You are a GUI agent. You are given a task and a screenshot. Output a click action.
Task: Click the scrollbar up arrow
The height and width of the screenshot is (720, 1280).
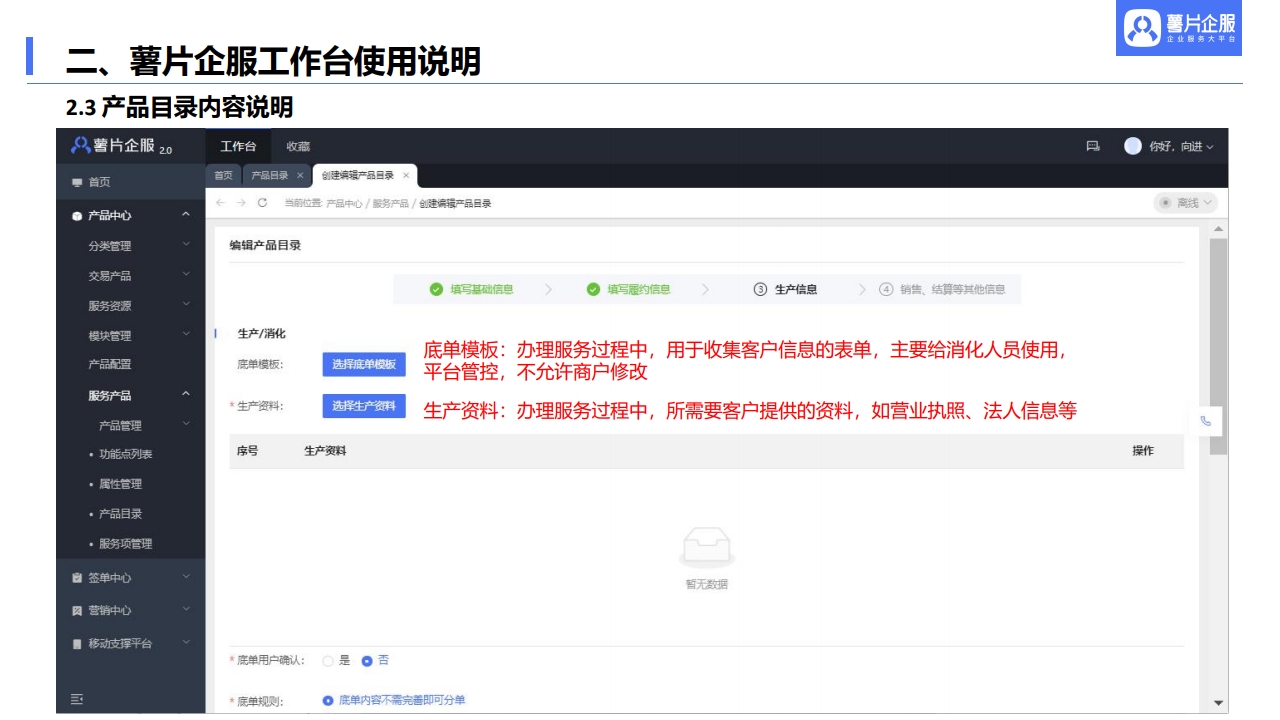[x=1218, y=230]
